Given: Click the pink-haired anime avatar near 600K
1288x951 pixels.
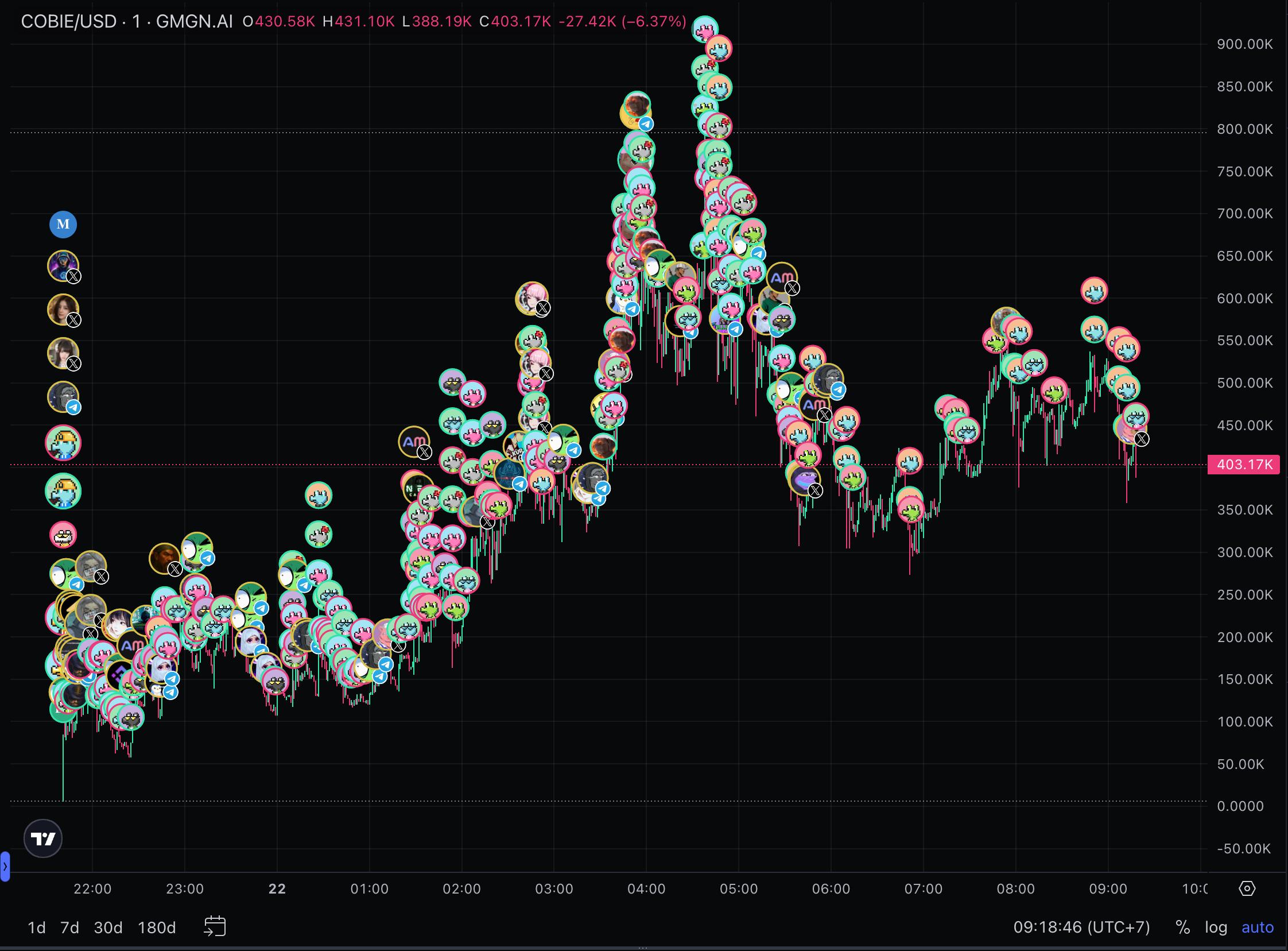Looking at the screenshot, I should (x=530, y=297).
